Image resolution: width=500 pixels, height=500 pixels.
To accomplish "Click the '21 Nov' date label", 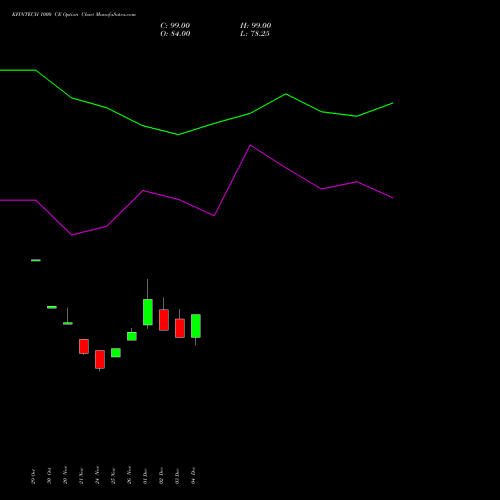I will point(81,476).
